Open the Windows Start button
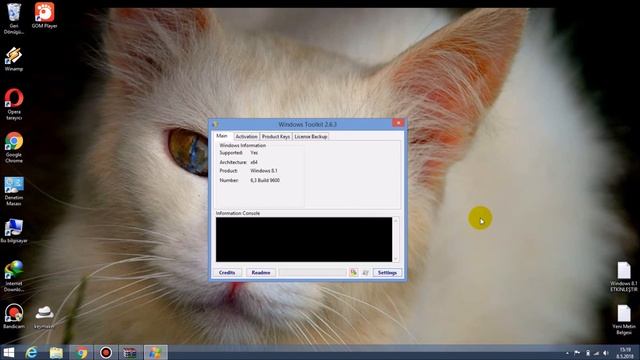 9,353
